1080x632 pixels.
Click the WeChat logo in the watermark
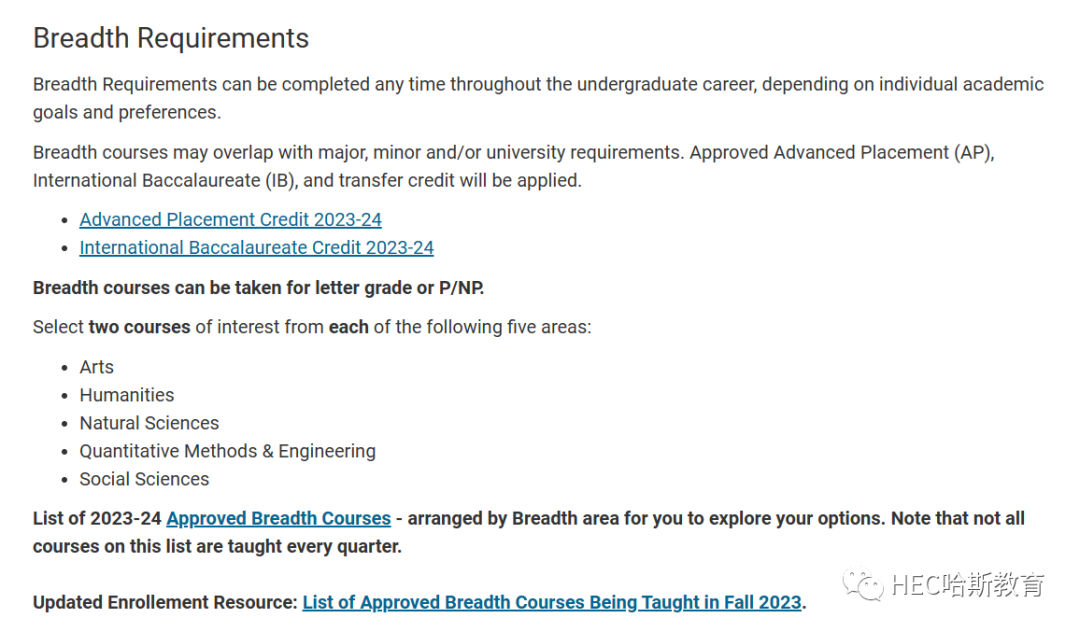[x=863, y=584]
